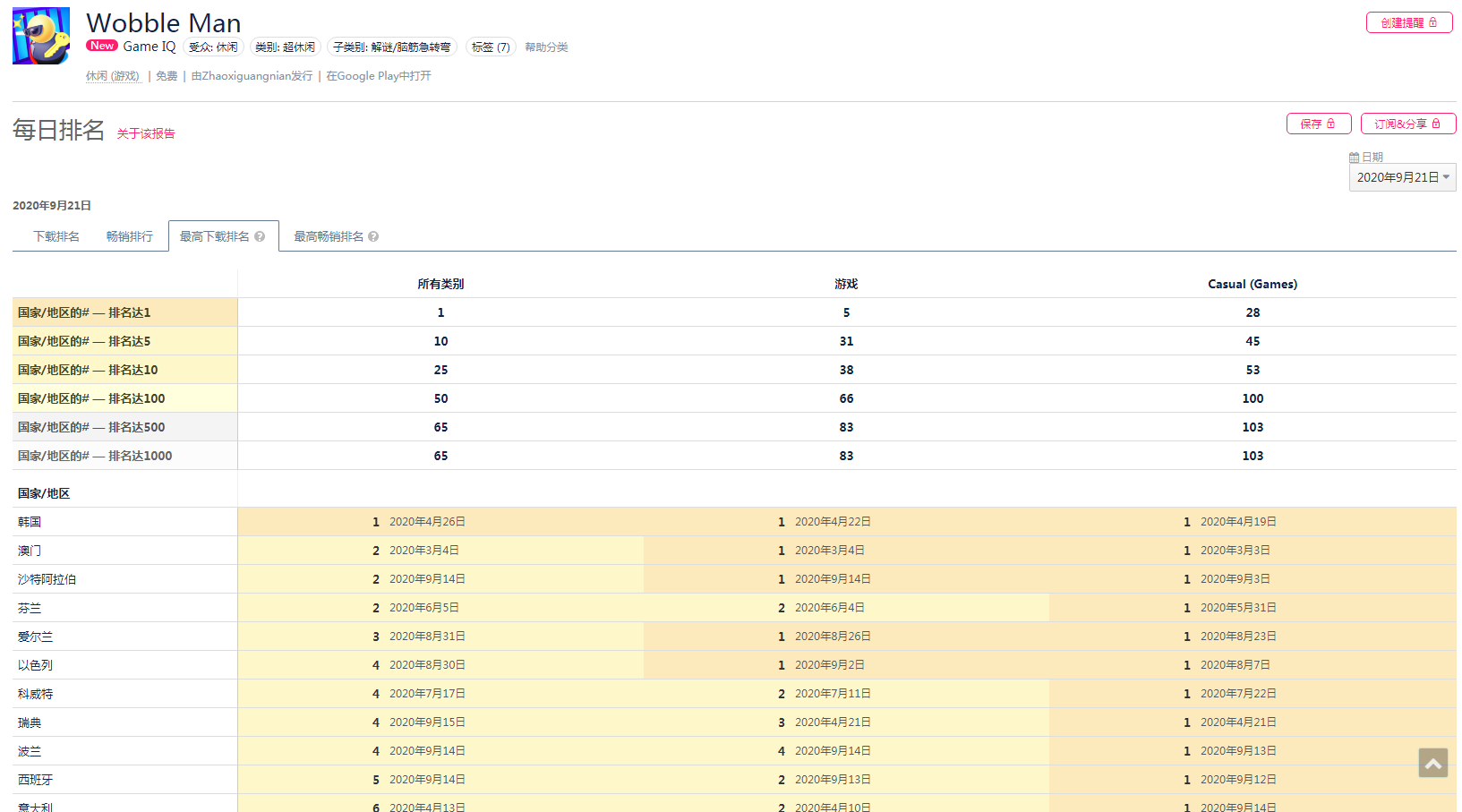Click the calendar icon next to 日期
The image size is (1462, 812).
pyautogui.click(x=1354, y=158)
